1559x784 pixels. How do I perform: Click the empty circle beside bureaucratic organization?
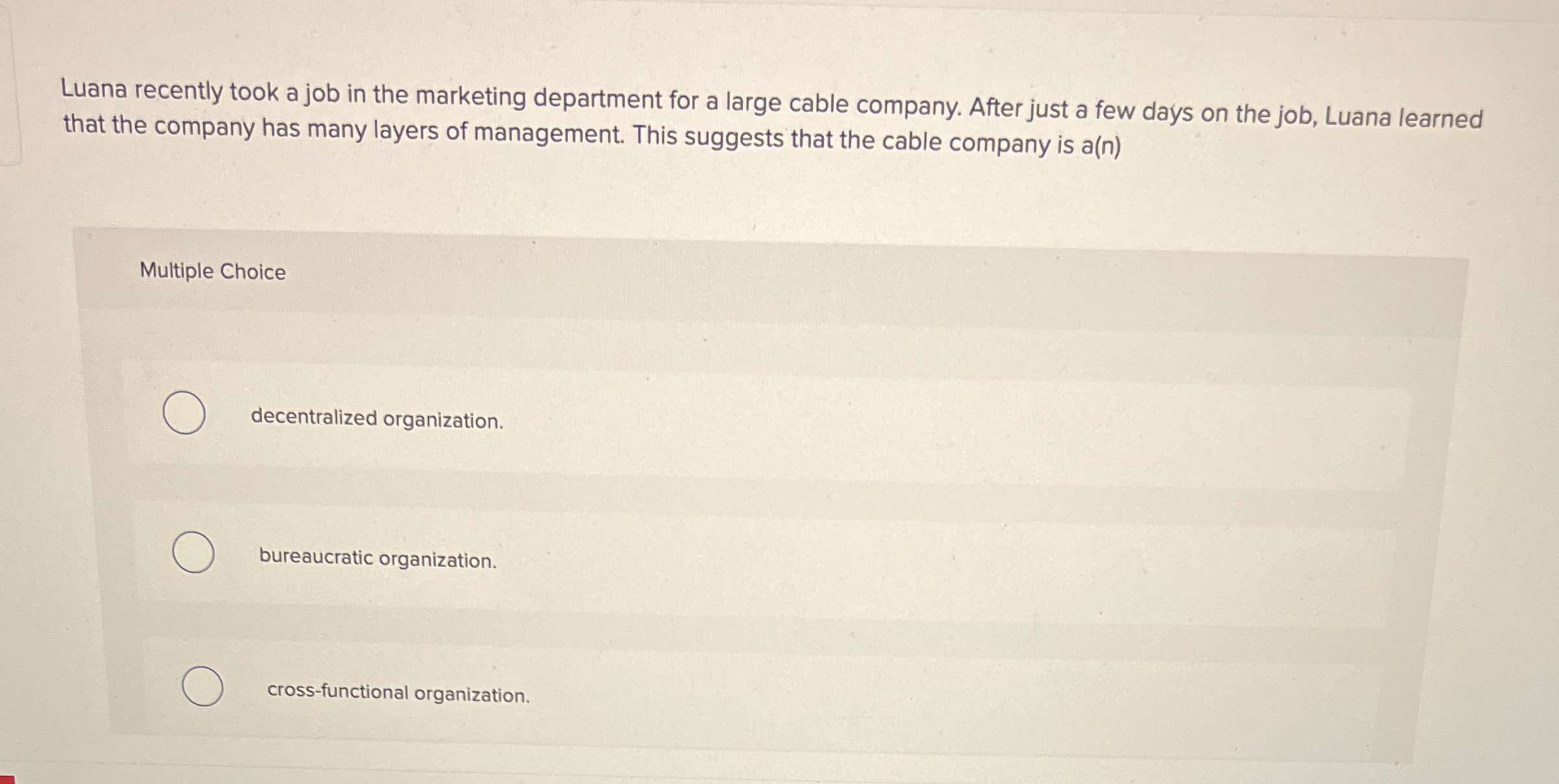[195, 554]
